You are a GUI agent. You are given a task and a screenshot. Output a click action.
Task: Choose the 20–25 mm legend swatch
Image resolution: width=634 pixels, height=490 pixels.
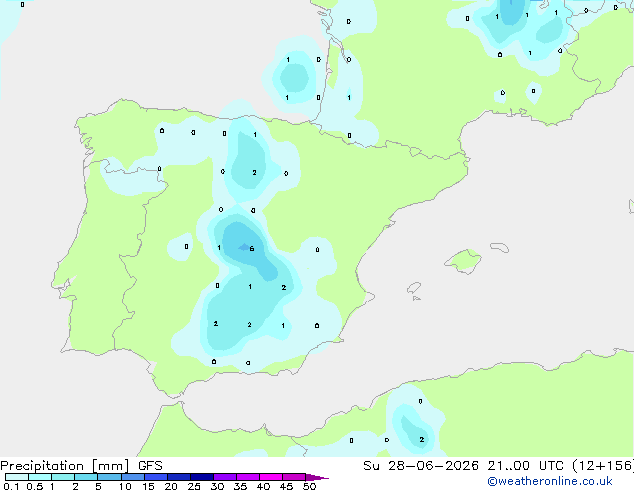pyautogui.click(x=179, y=477)
